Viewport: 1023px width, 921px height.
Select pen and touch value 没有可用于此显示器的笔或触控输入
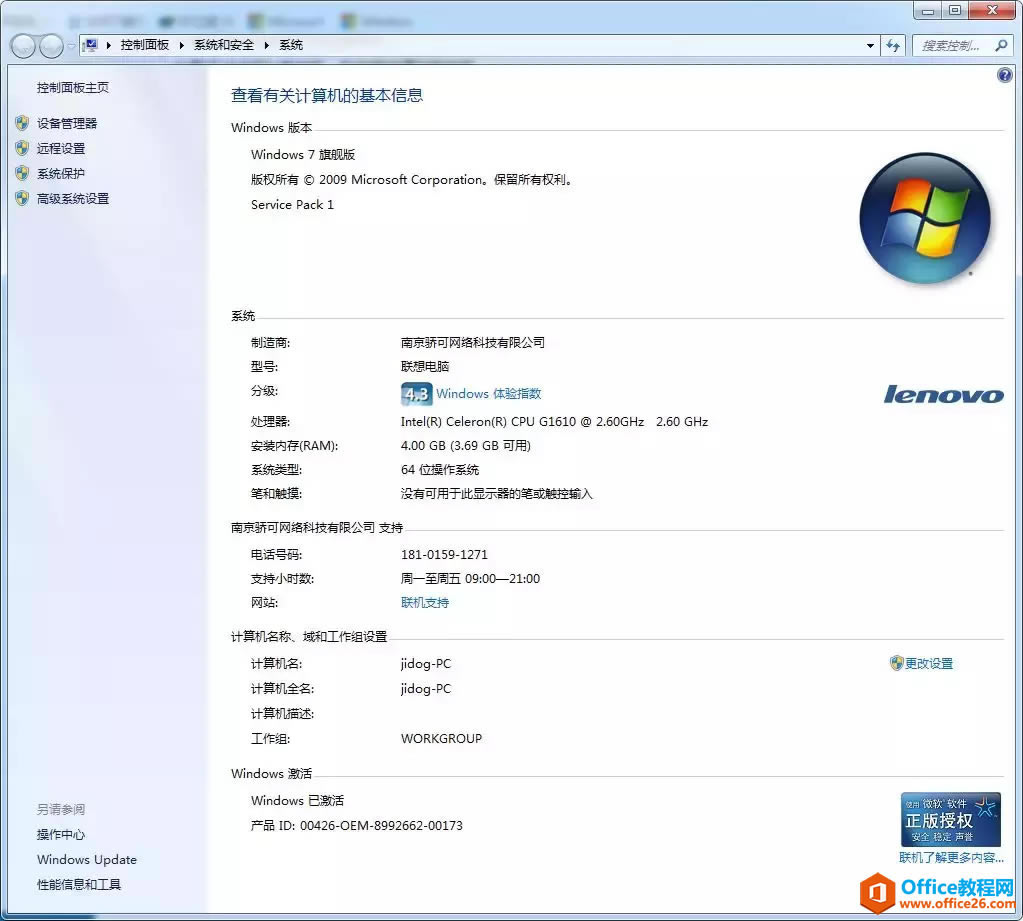pos(496,494)
